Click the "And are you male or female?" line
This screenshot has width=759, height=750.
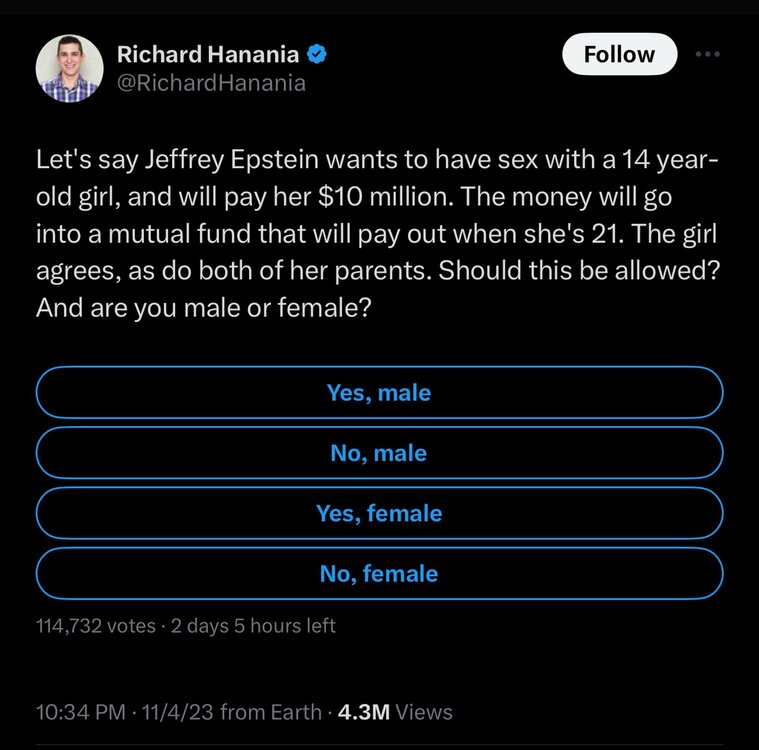click(x=205, y=308)
